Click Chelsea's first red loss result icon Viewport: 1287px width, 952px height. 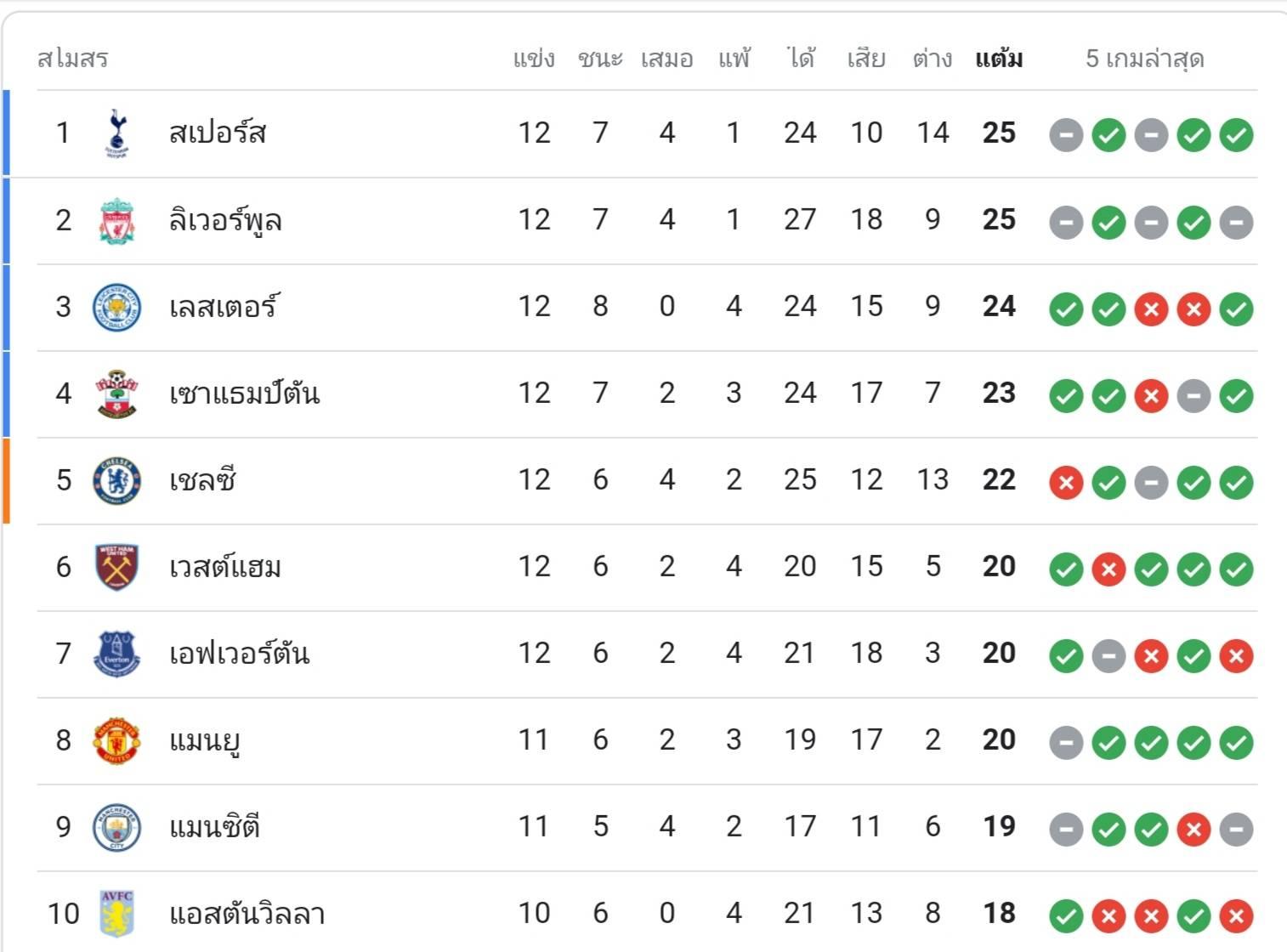click(x=1066, y=483)
